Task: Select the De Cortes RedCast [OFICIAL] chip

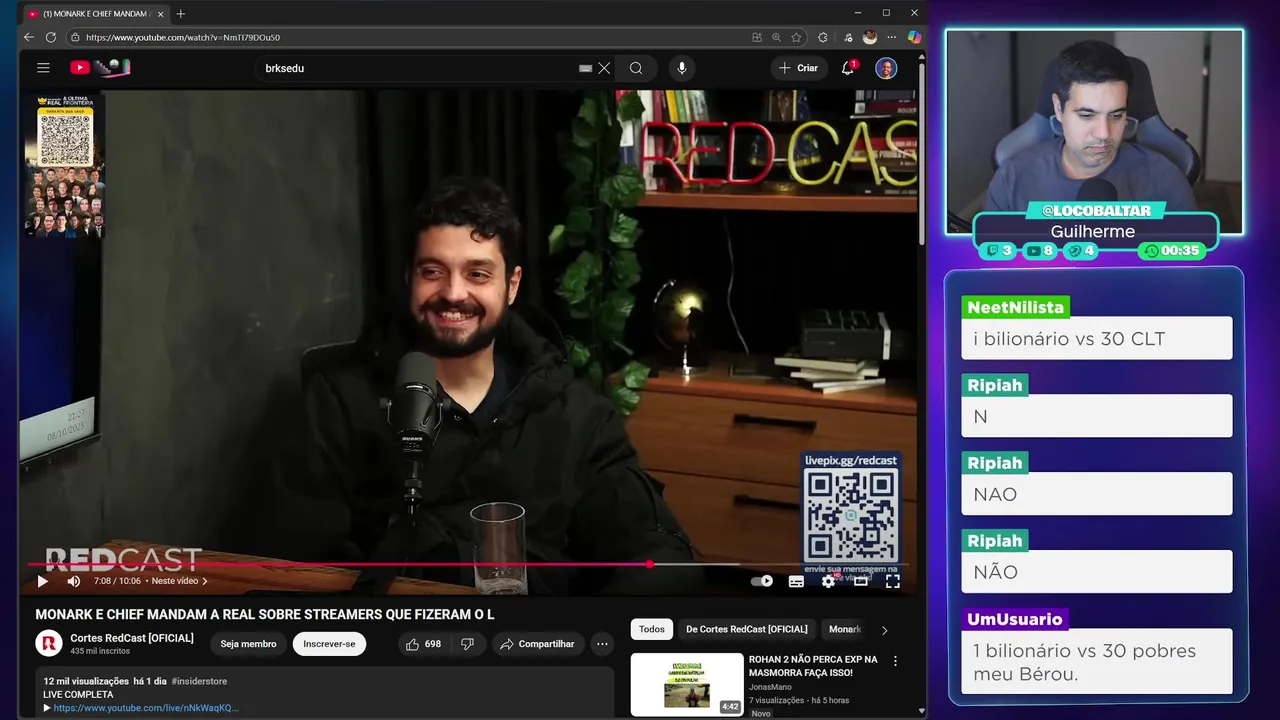Action: coord(747,629)
